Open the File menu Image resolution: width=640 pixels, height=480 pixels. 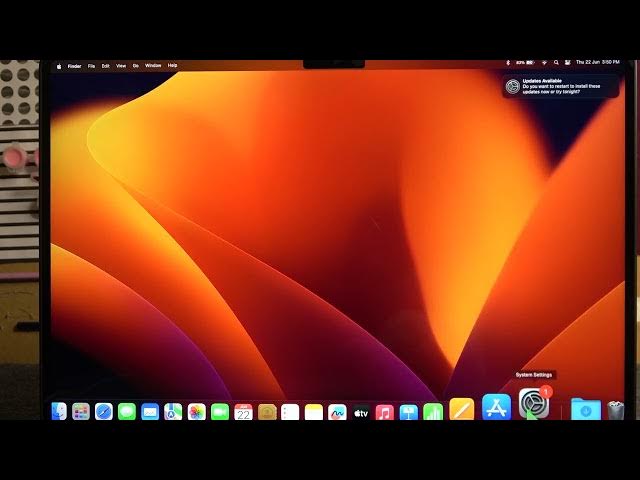tap(91, 66)
